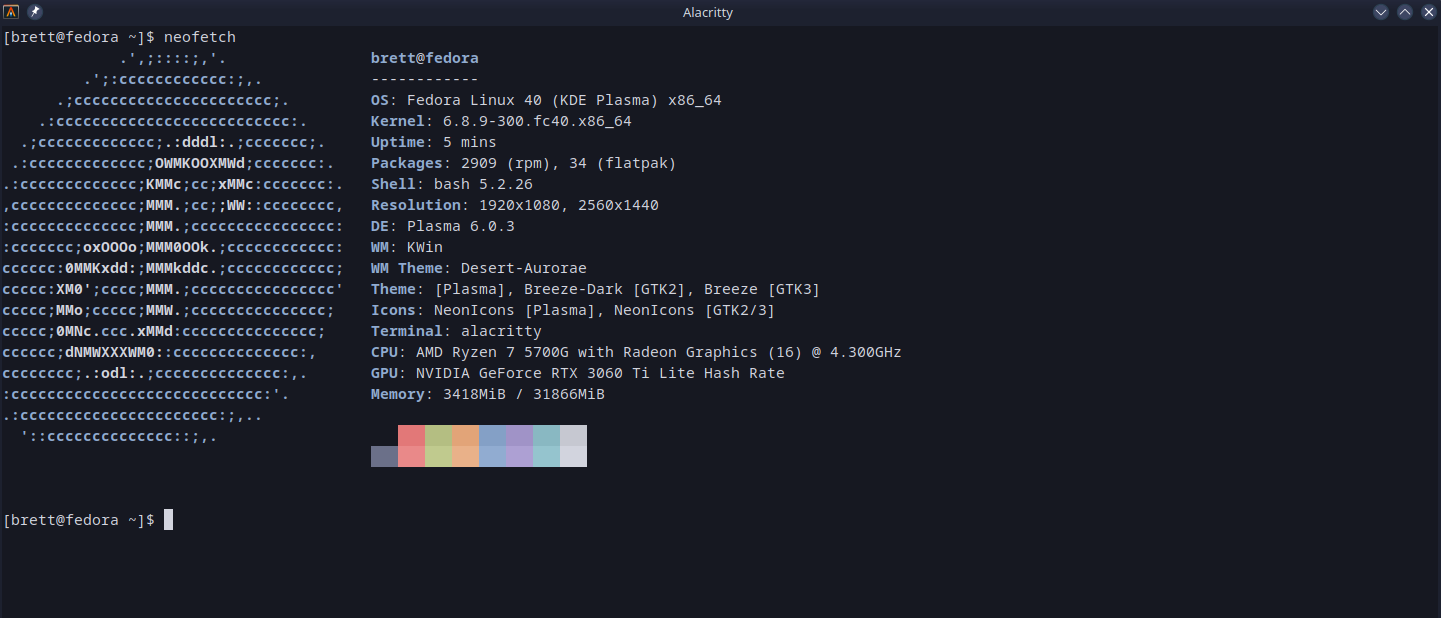The image size is (1441, 618).
Task: Click the darker orange color block
Action: pyautogui.click(x=465, y=435)
